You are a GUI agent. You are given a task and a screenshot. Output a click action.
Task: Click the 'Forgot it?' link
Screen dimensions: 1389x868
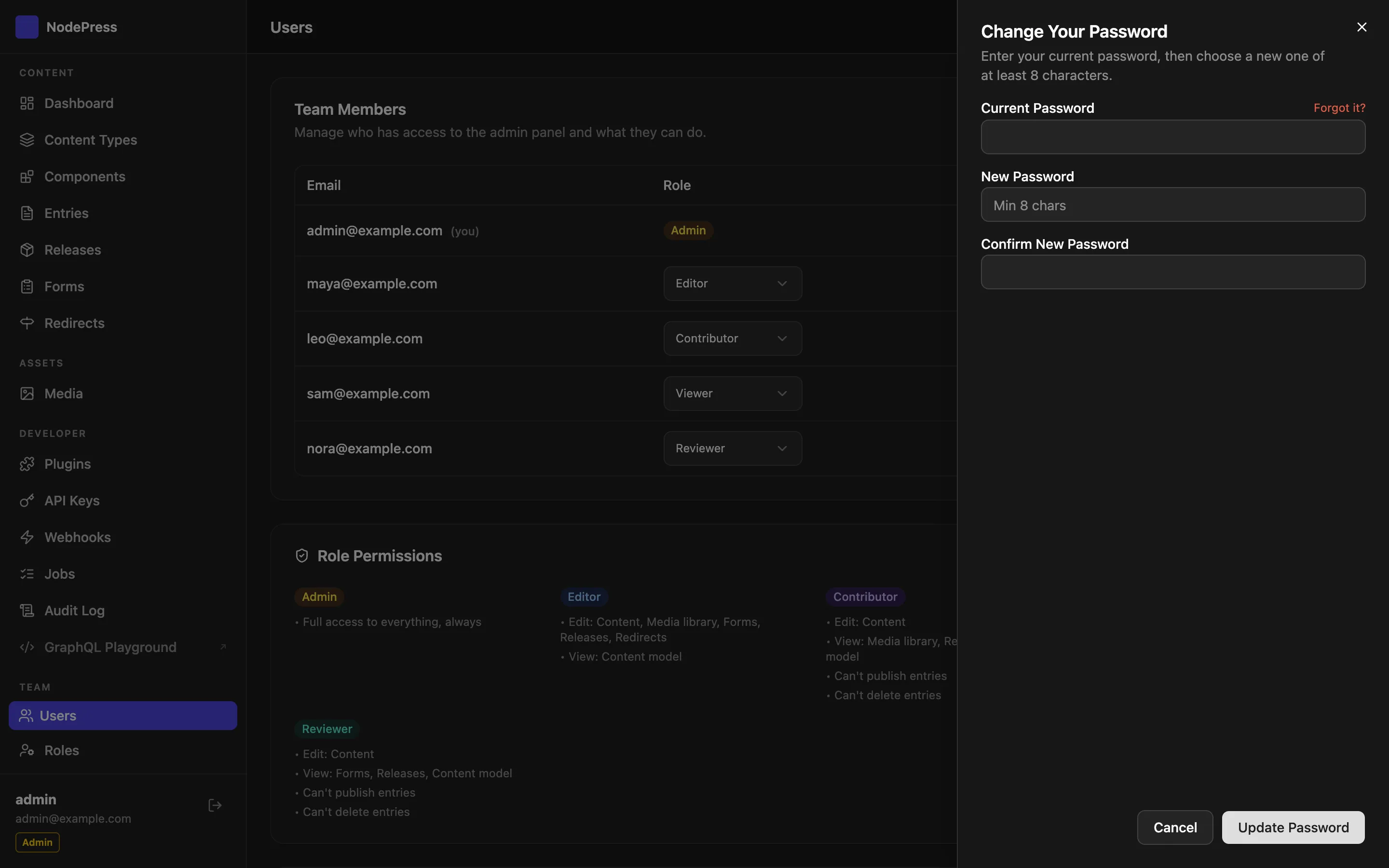tap(1340, 108)
